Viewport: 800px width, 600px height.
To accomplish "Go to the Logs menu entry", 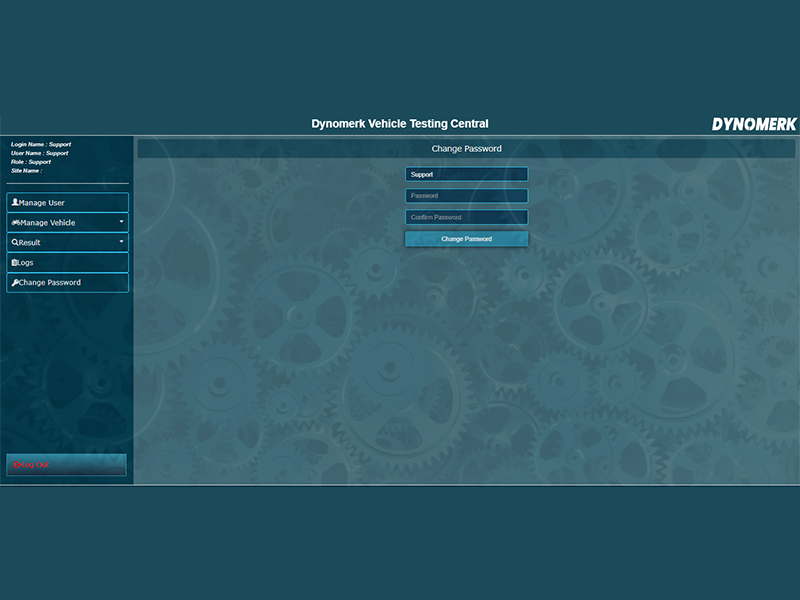I will coord(27,263).
